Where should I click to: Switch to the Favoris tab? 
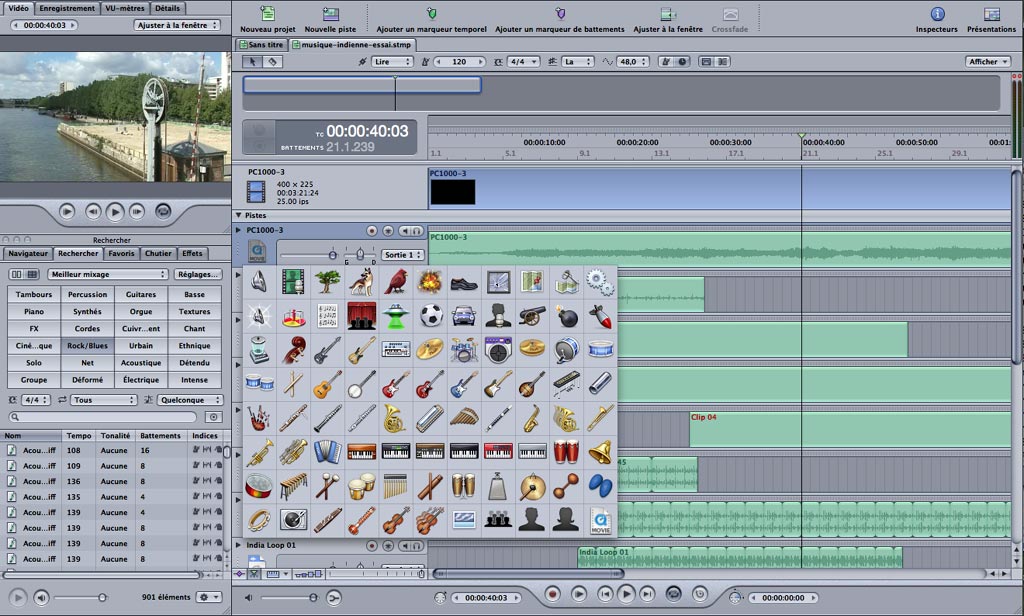(x=121, y=253)
